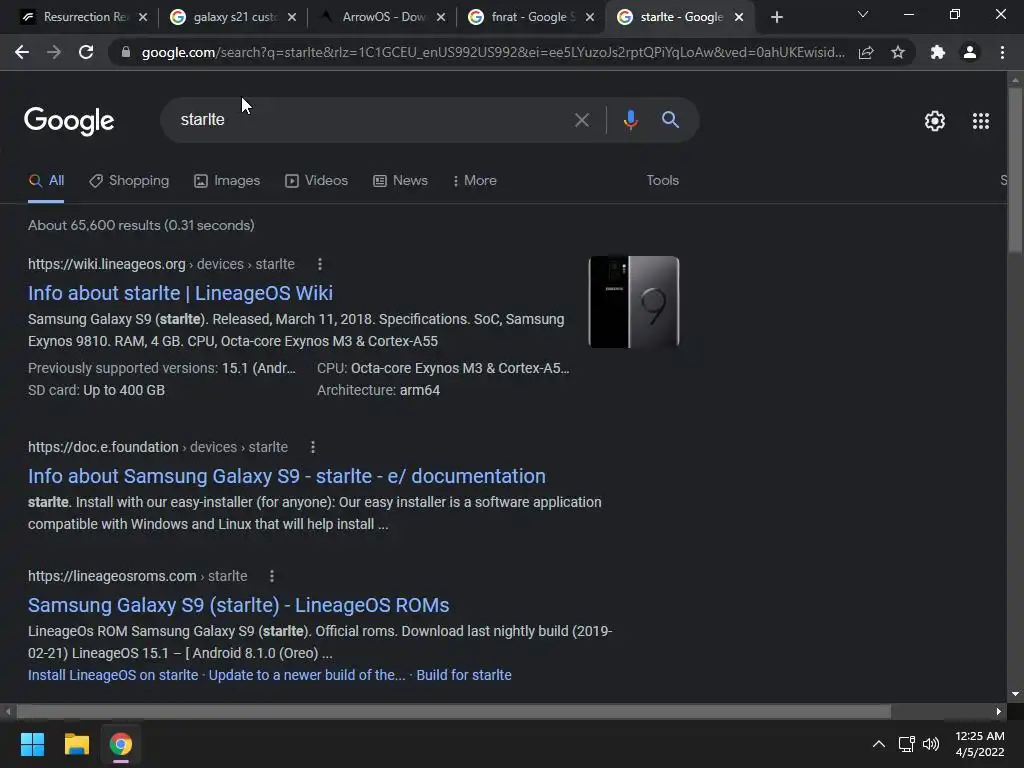Close the galaxy s21 custom tab
Image resolution: width=1024 pixels, height=768 pixels.
(x=292, y=17)
